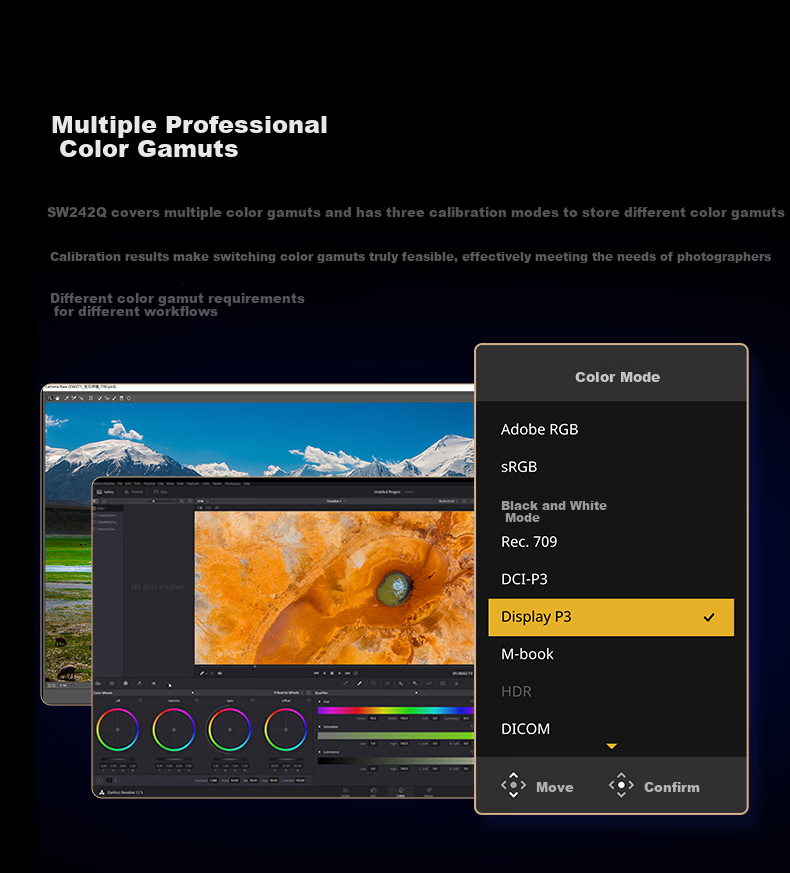The image size is (790, 873).
Task: Select the Adjustment Brush in Camera Raw toolbar
Action: click(114, 398)
